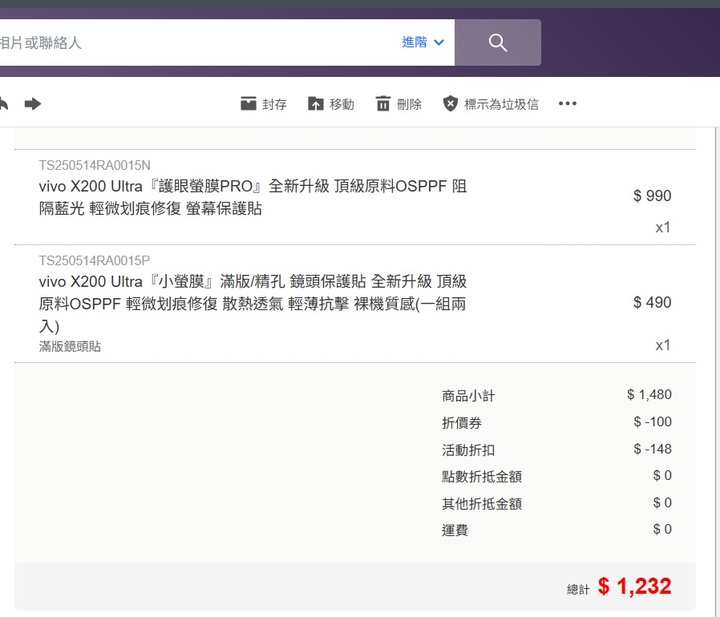Archive the message with the 封存 button
Viewport: 720px width, 617px height.
tap(264, 104)
